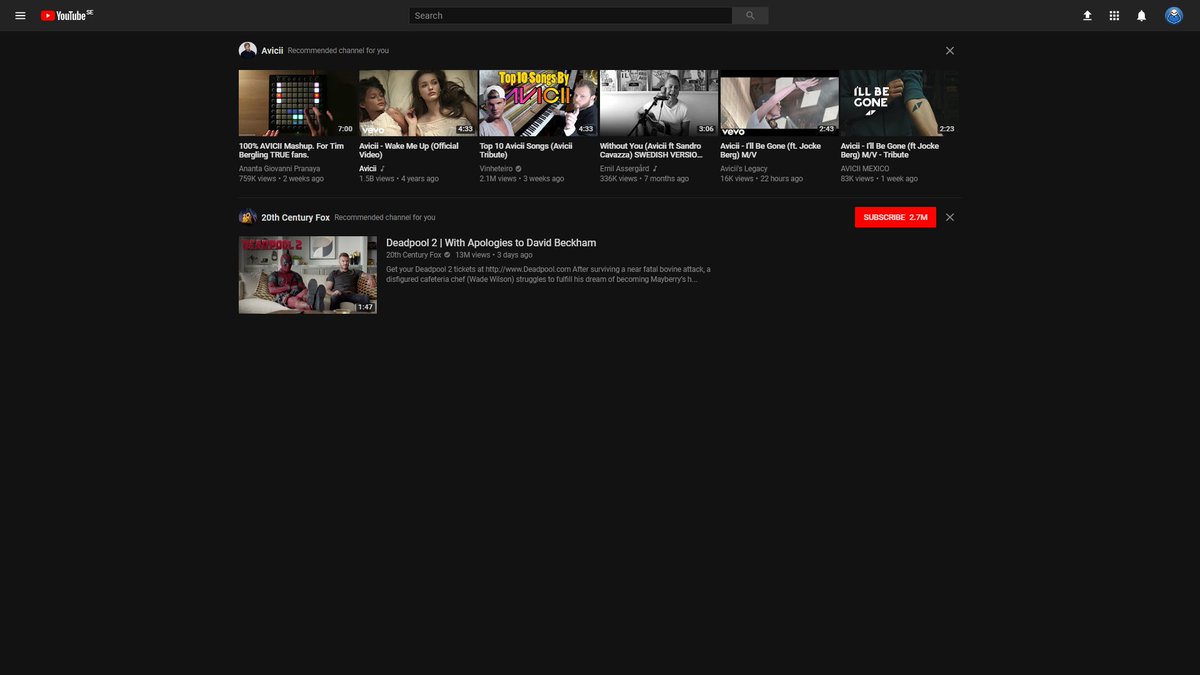Viewport: 1200px width, 675px height.
Task: Click the Avicii channel avatar
Action: coord(247,50)
